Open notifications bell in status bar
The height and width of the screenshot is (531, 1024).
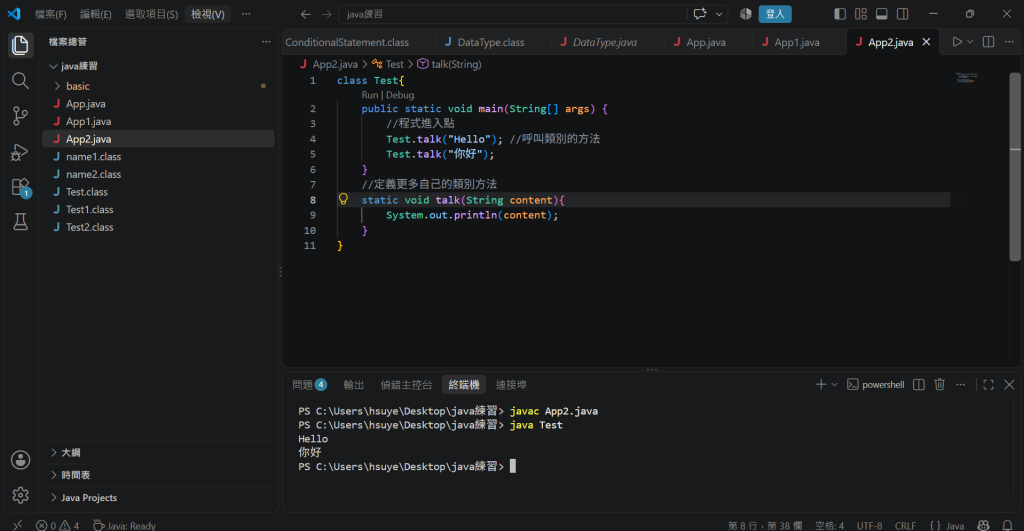(x=1008, y=525)
